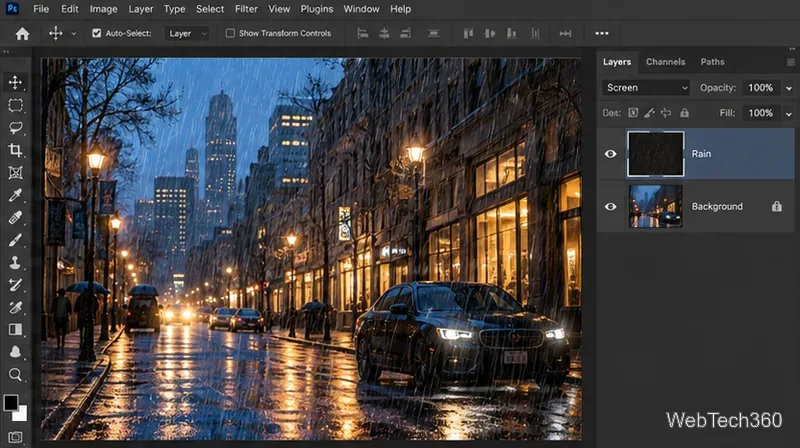Open the Edit menu
The height and width of the screenshot is (448, 800).
[x=69, y=9]
